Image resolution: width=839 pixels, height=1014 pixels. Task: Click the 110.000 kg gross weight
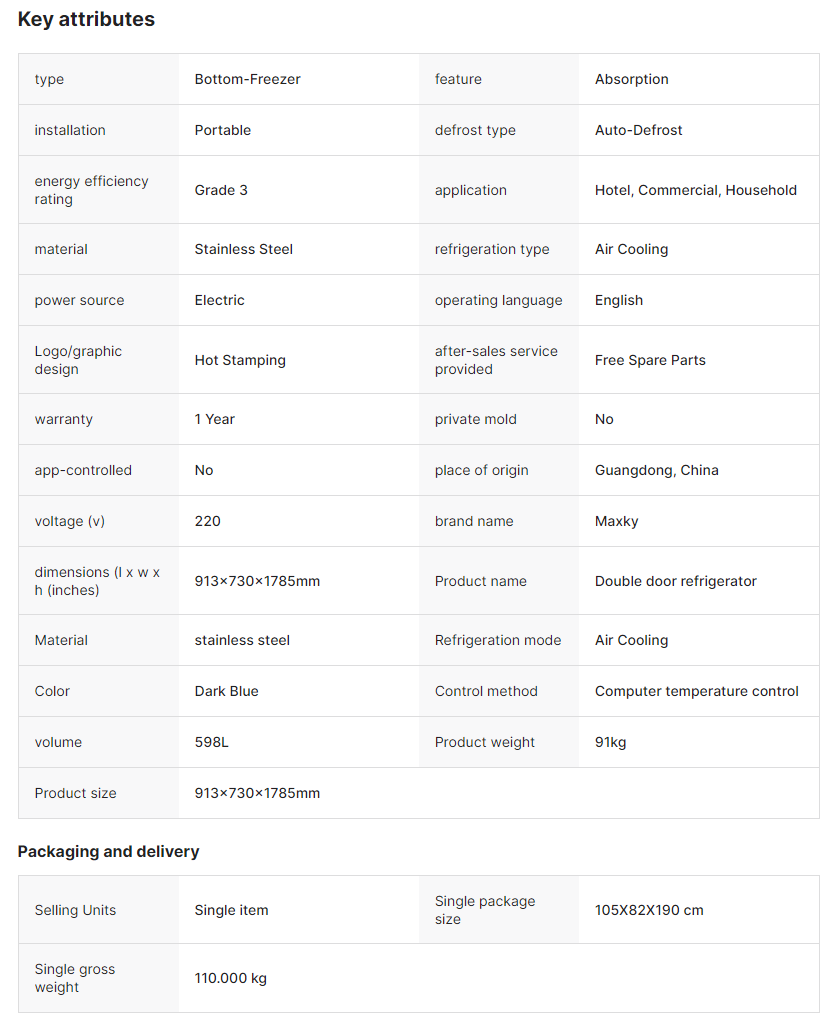(230, 978)
